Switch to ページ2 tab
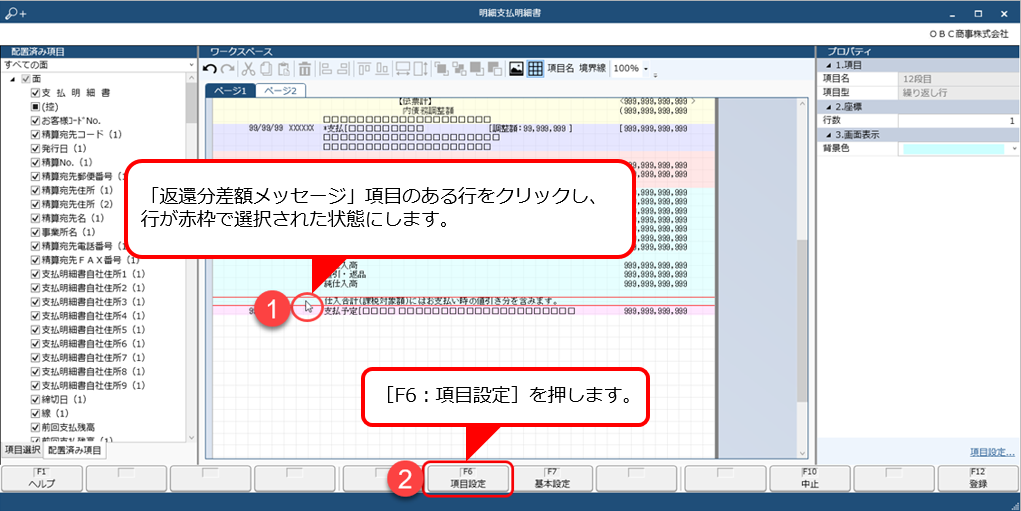 coord(280,91)
